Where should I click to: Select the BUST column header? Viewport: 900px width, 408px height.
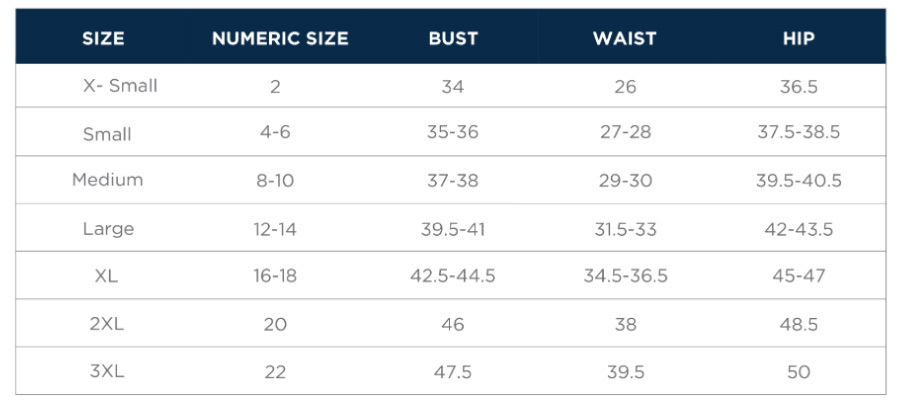coord(453,39)
